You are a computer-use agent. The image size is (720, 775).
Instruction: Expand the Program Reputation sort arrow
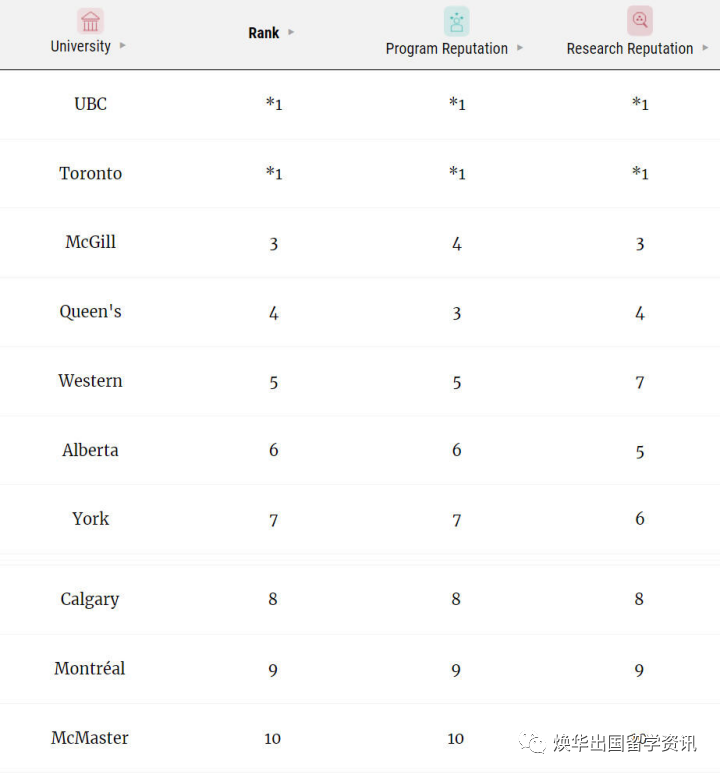click(x=520, y=48)
